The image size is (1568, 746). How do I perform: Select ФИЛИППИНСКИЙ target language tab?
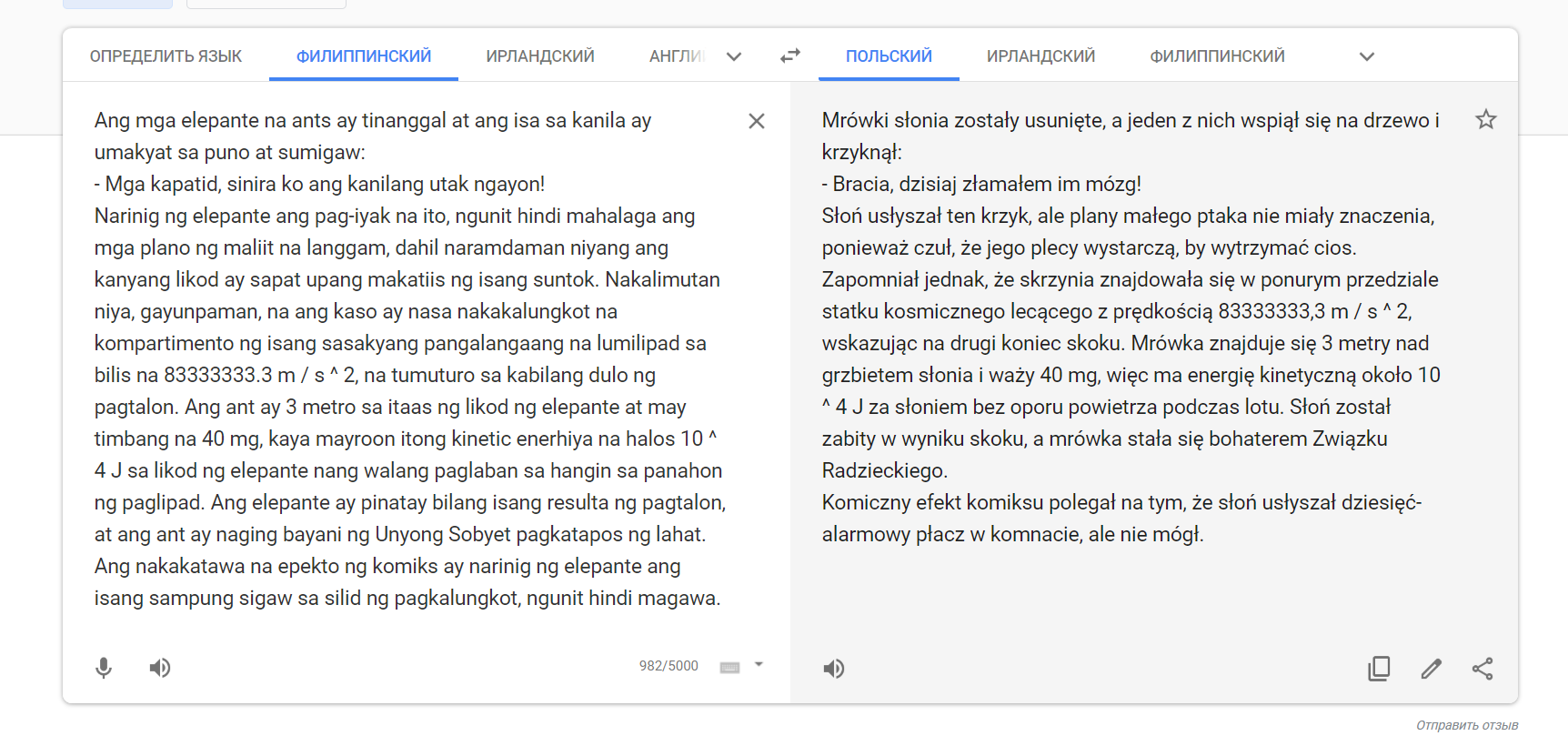coord(1217,56)
